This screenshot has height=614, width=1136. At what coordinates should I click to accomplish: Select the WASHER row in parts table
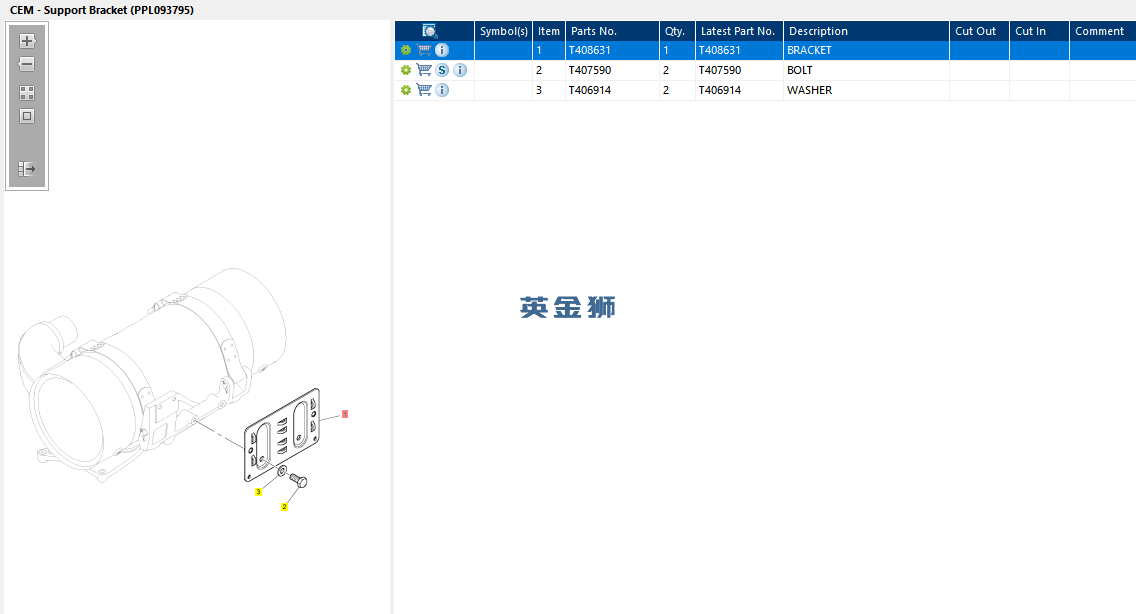[765, 90]
